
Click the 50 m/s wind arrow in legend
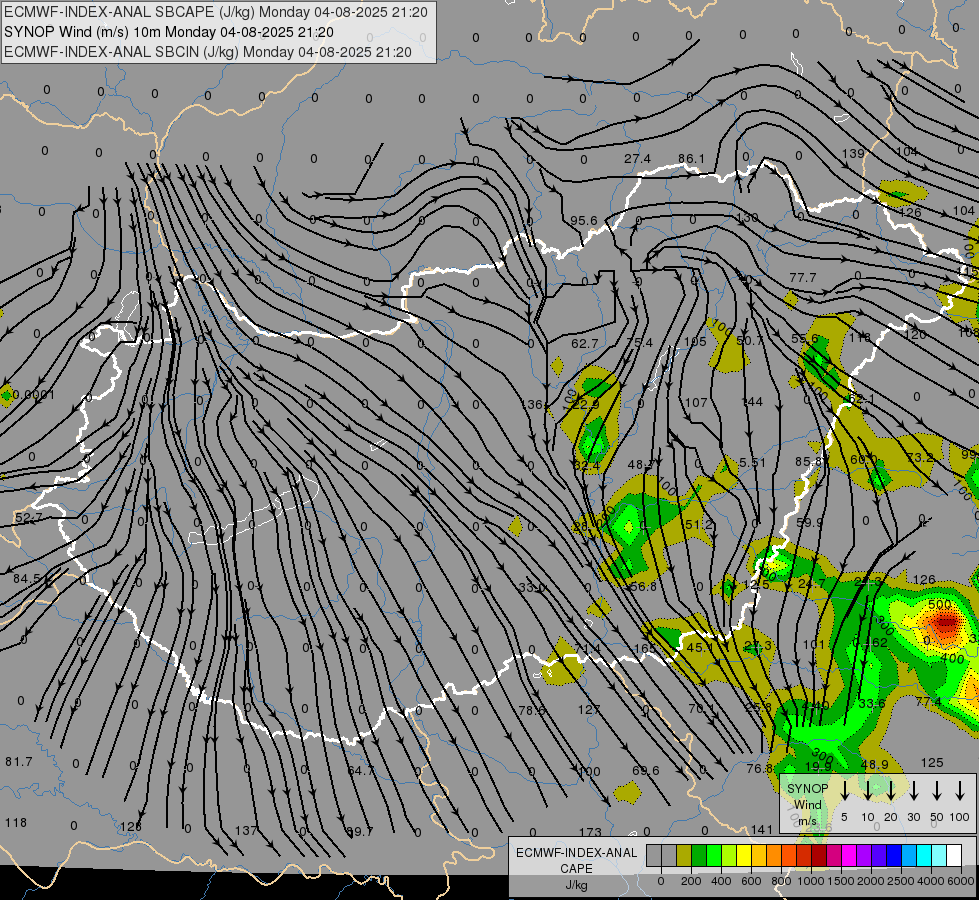pyautogui.click(x=937, y=790)
